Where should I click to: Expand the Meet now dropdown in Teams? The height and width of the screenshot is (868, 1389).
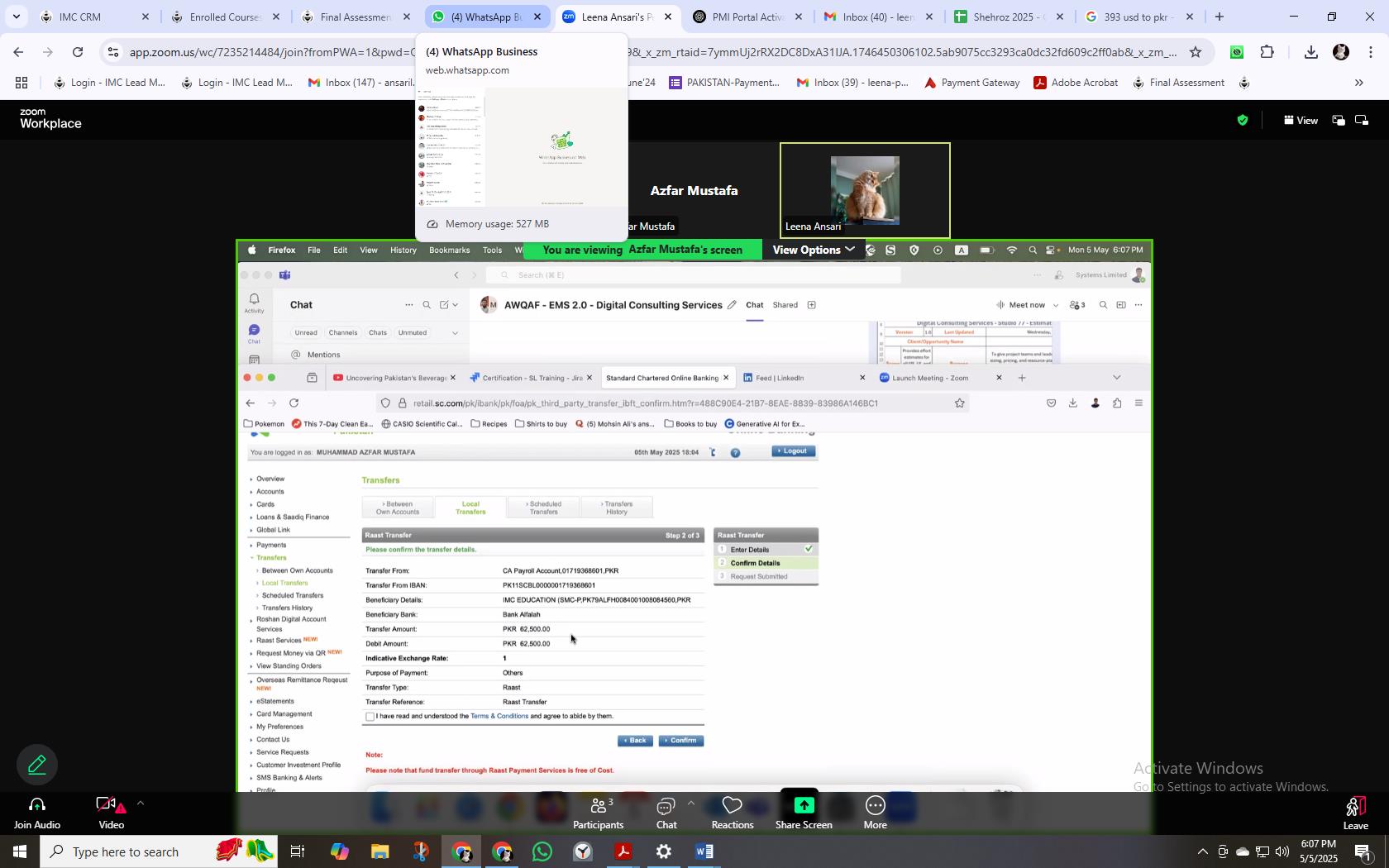click(1056, 305)
